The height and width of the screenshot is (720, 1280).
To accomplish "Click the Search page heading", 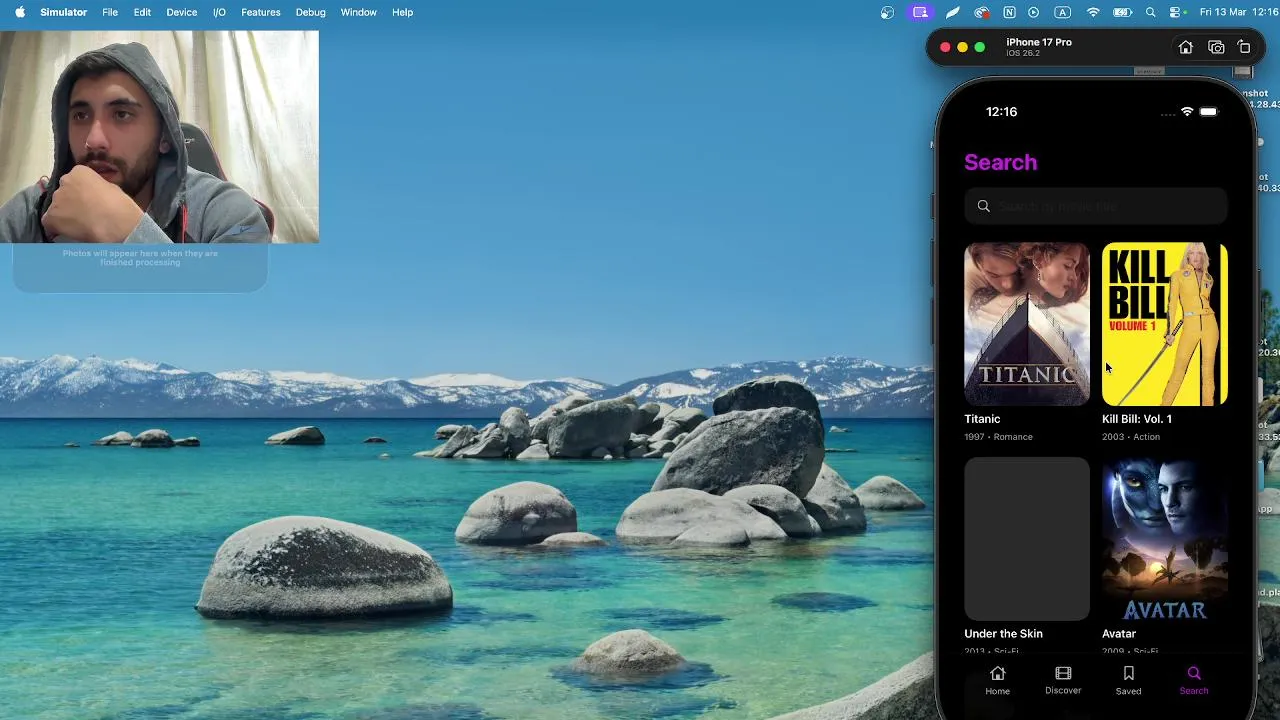I will click(1000, 162).
